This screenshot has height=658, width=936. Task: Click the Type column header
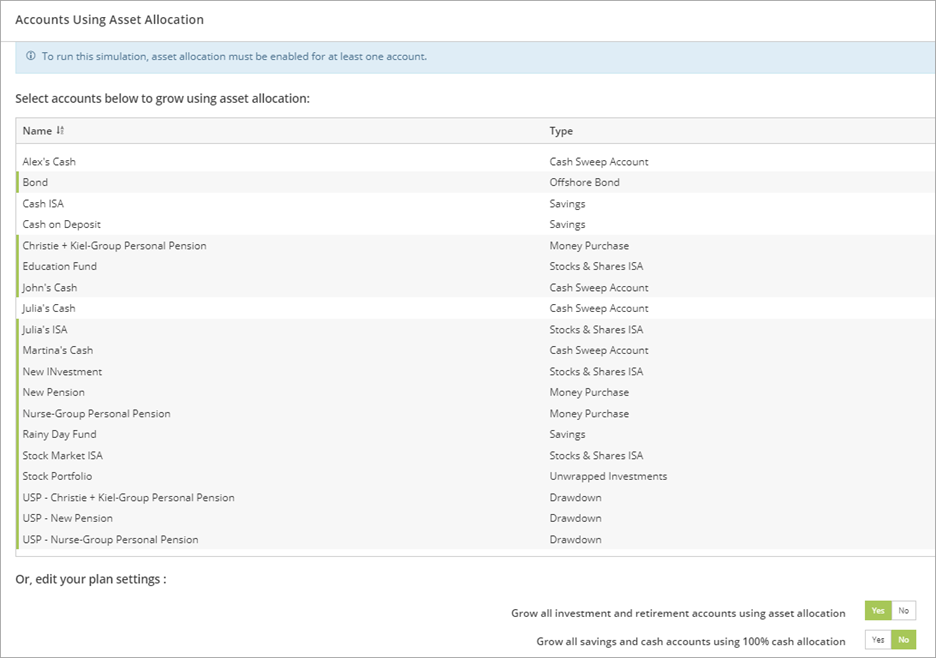point(561,131)
